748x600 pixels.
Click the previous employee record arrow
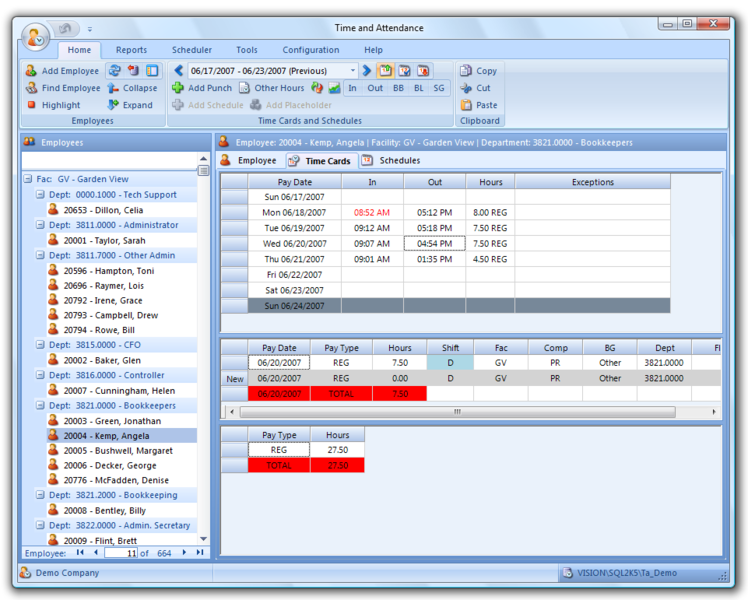[96, 553]
